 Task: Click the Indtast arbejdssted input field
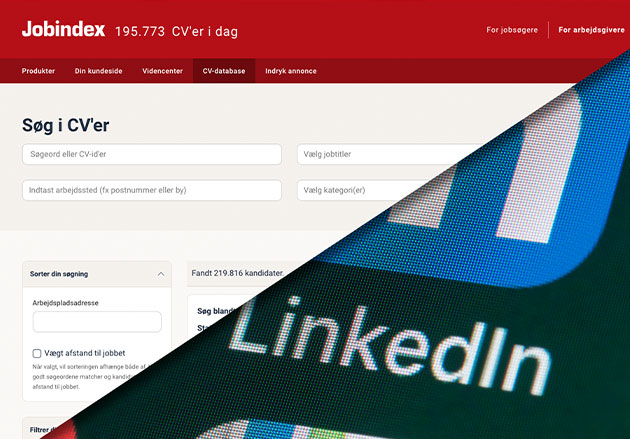pyautogui.click(x=151, y=190)
